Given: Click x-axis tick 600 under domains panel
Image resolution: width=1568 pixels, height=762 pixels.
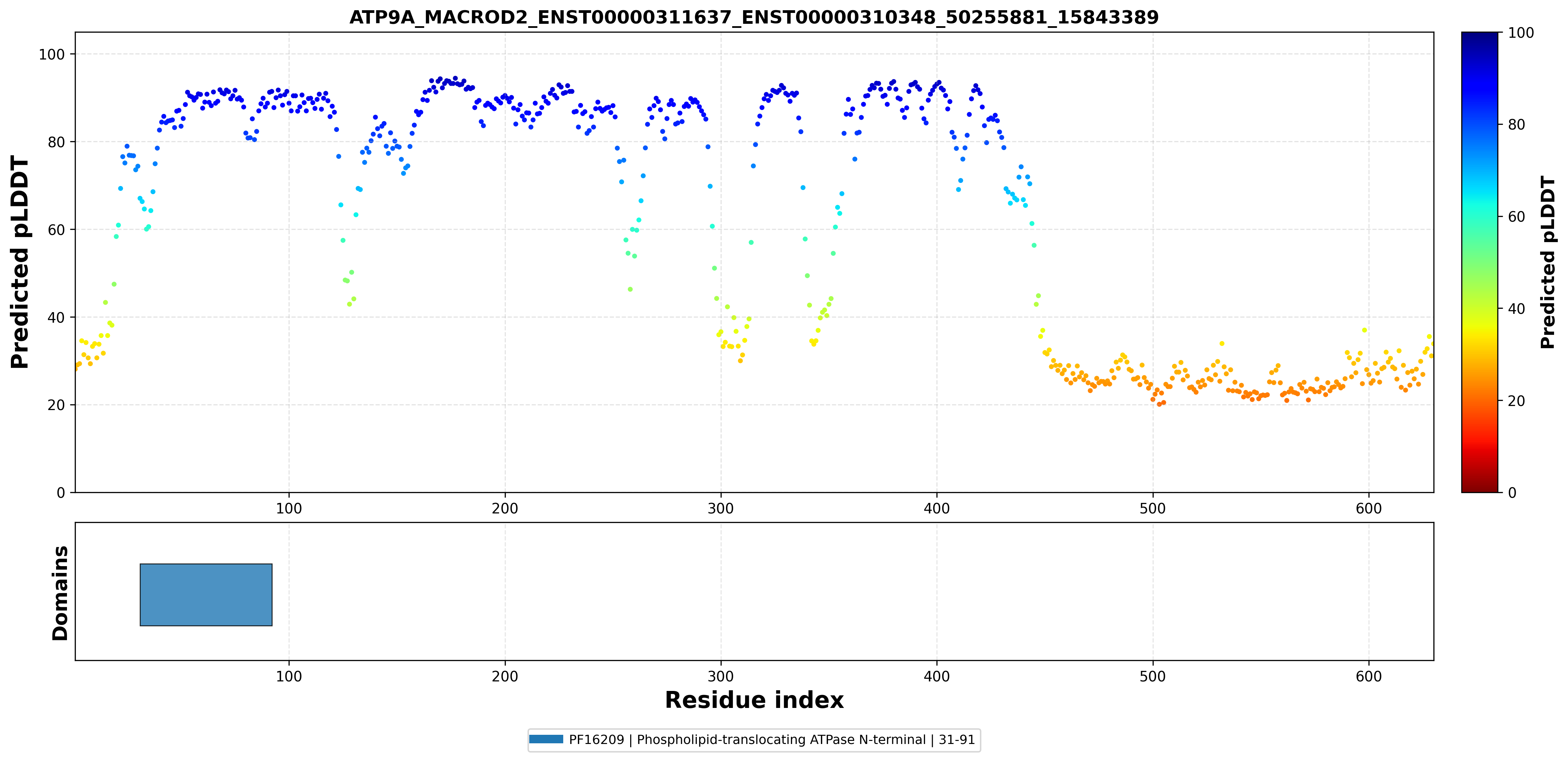Looking at the screenshot, I should point(1368,676).
